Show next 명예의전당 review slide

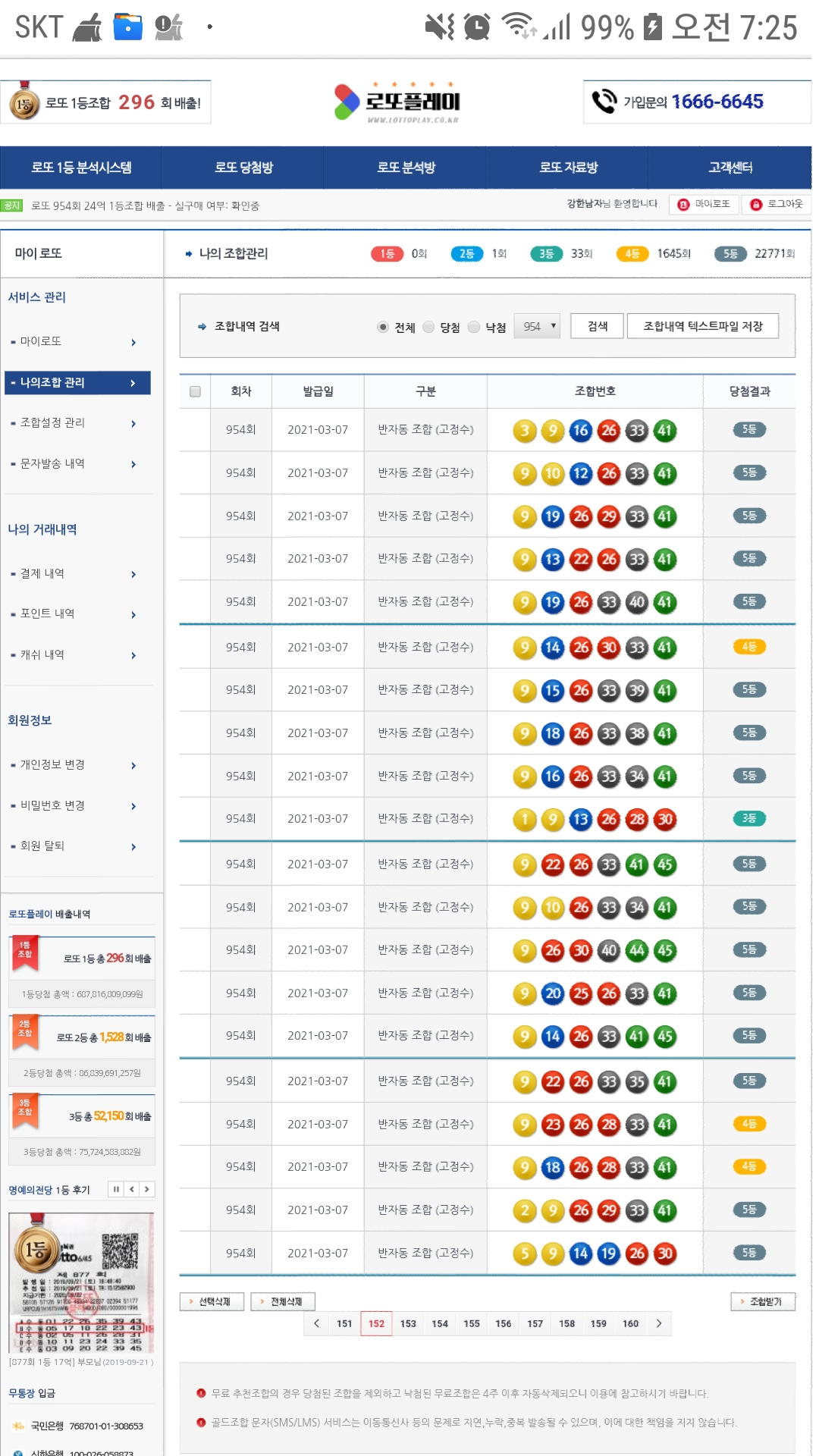coord(147,1189)
